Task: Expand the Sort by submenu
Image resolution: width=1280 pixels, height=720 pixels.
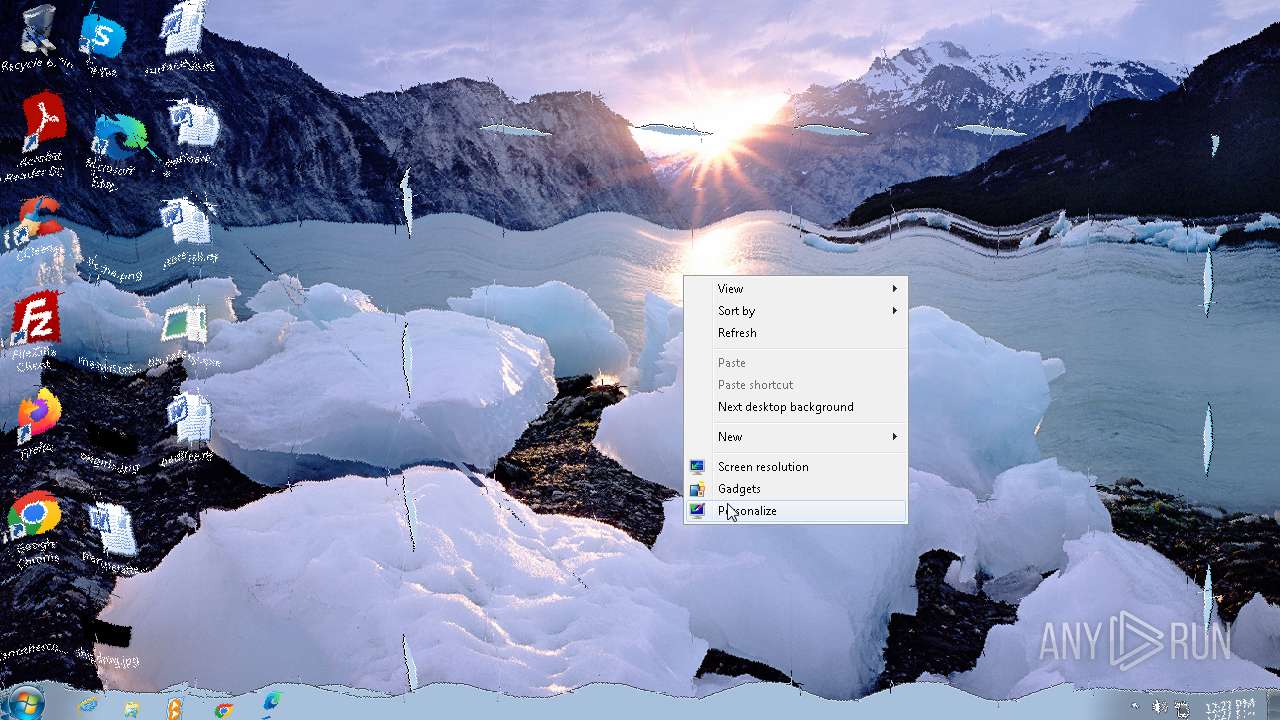Action: coord(796,310)
